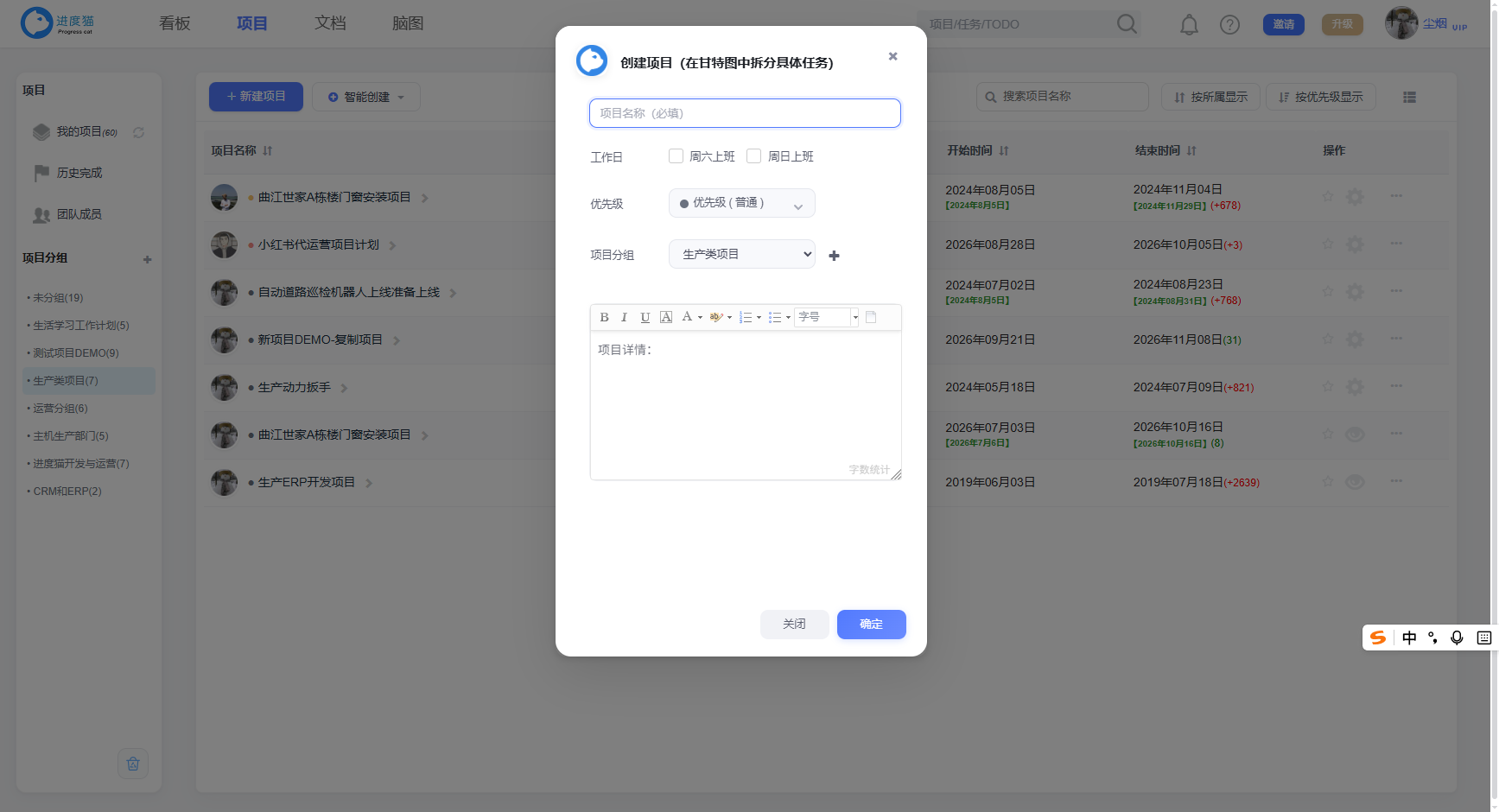Image resolution: width=1499 pixels, height=812 pixels.
Task: Click the blank page template icon
Action: [x=871, y=317]
